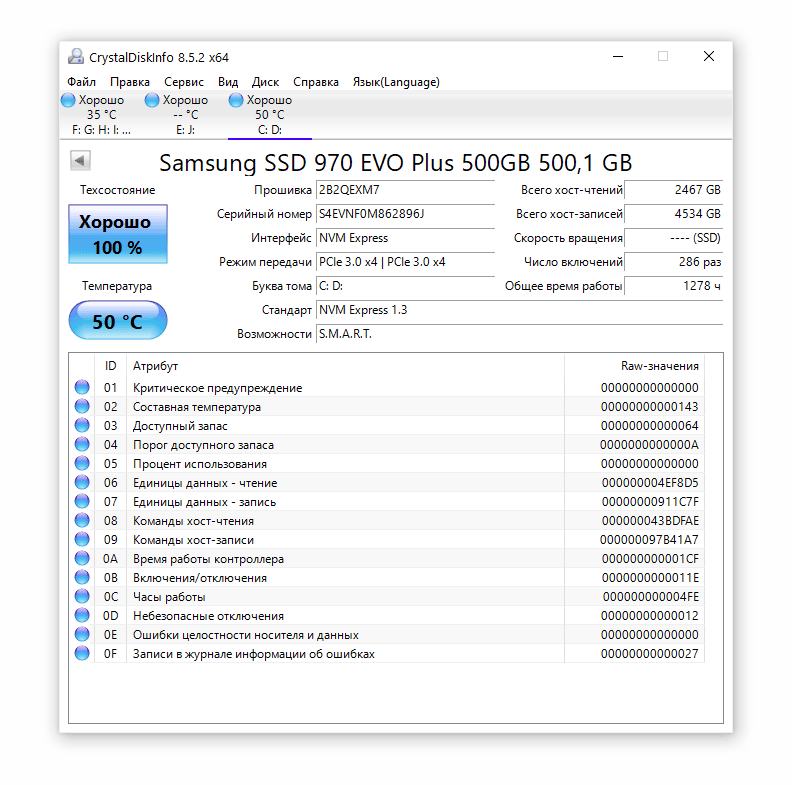Click status orb for attribute 0F row
The width and height of the screenshot is (792, 785).
pyautogui.click(x=82, y=654)
